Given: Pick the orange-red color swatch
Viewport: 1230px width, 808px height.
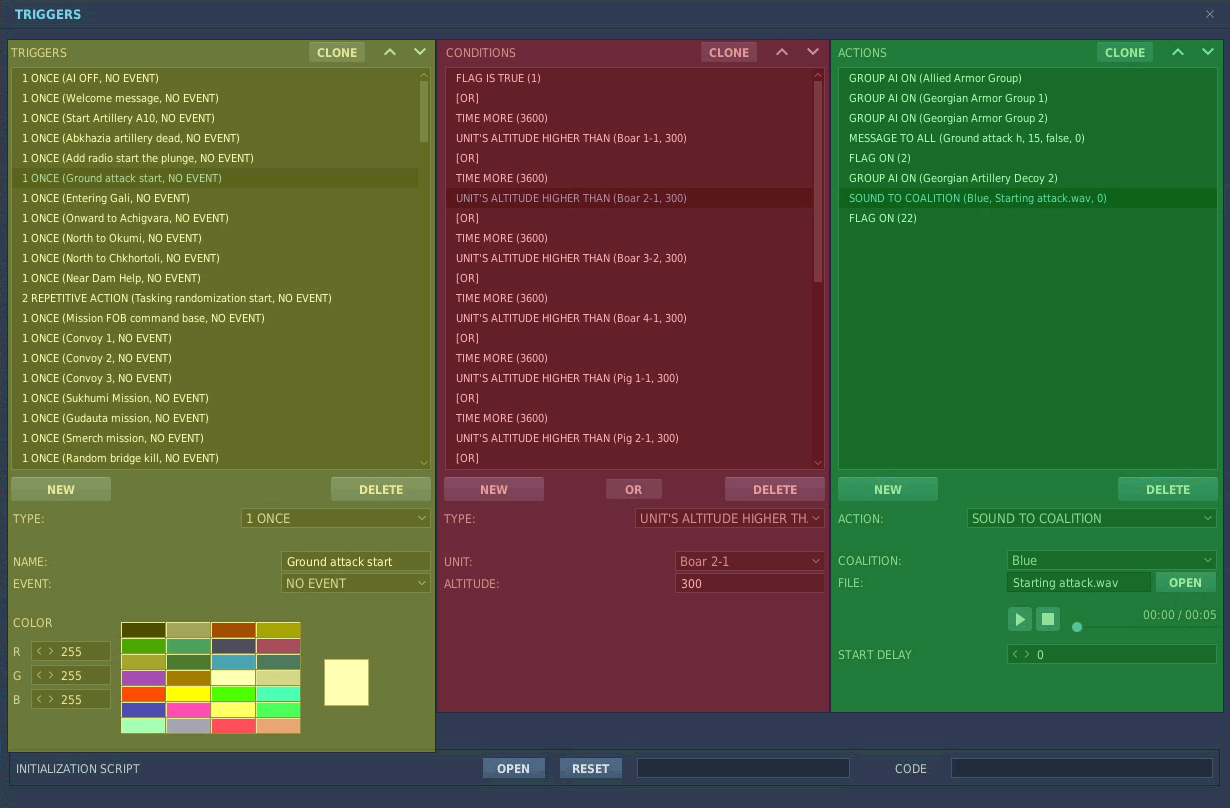Looking at the screenshot, I should (143, 694).
